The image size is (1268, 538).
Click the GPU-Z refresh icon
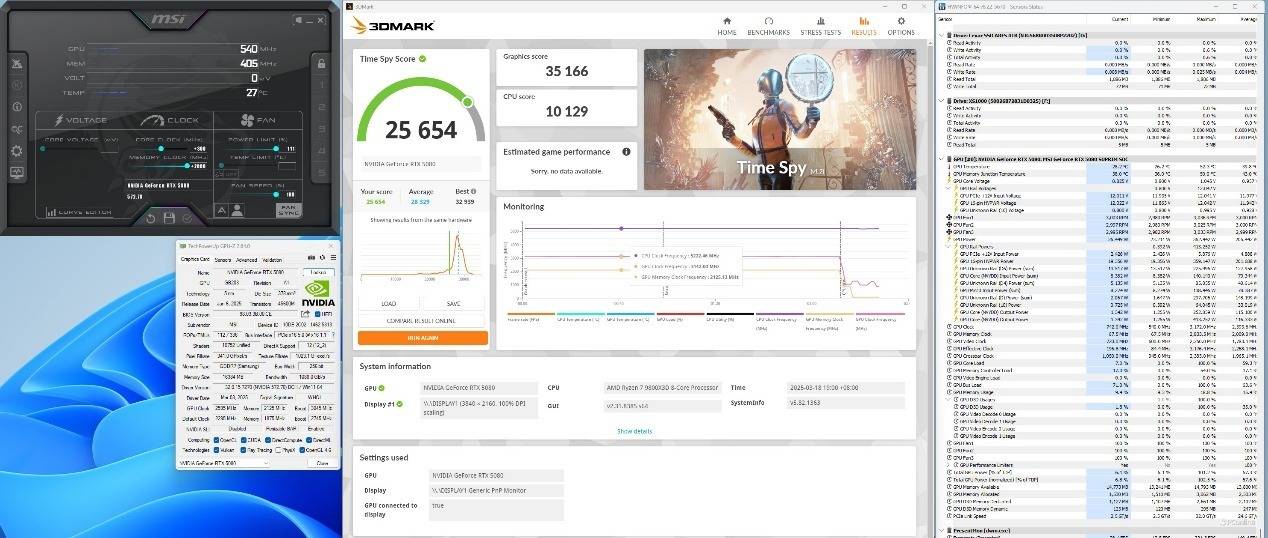click(x=322, y=257)
